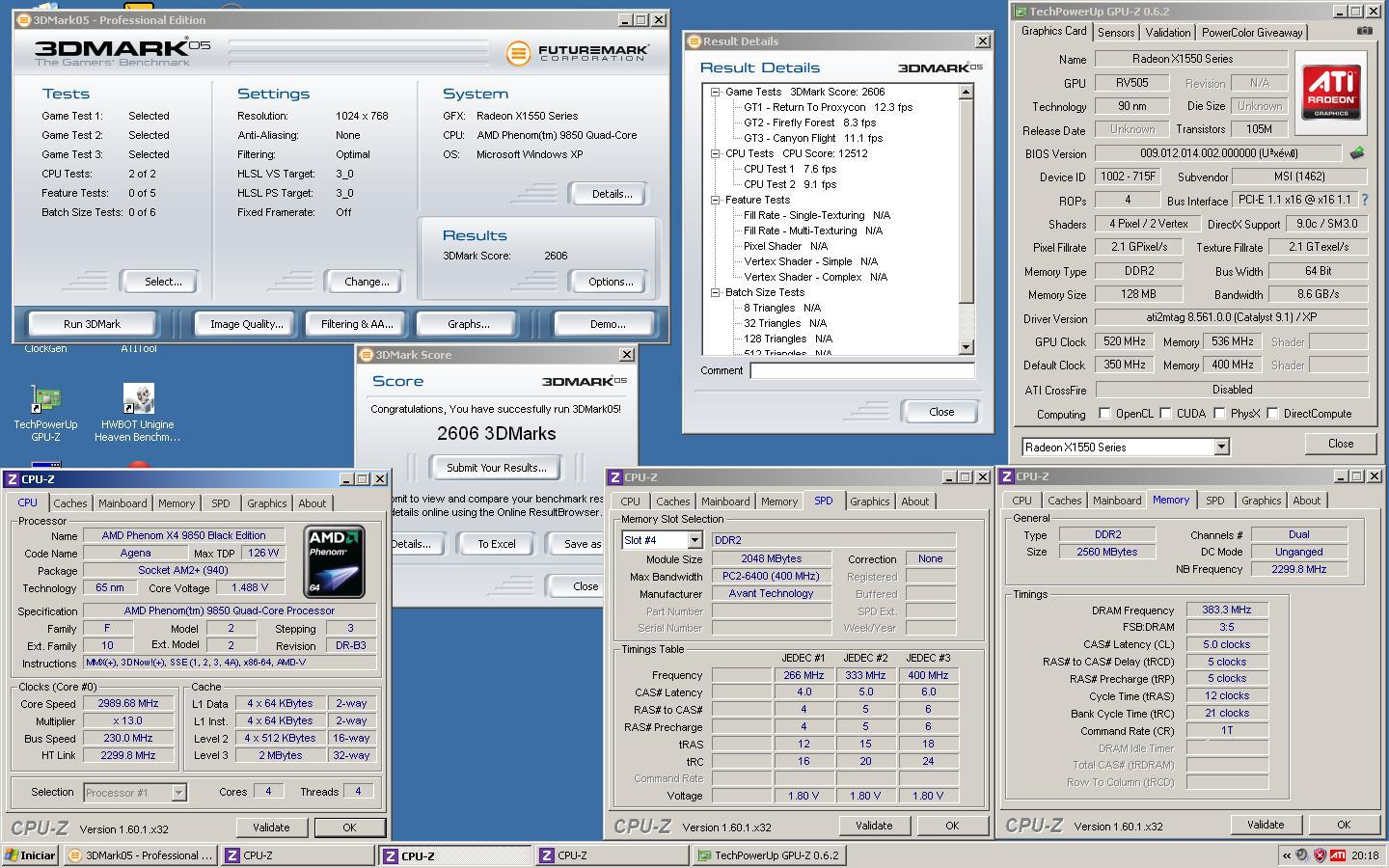
Task: Click the To Excel button
Action: pos(497,543)
